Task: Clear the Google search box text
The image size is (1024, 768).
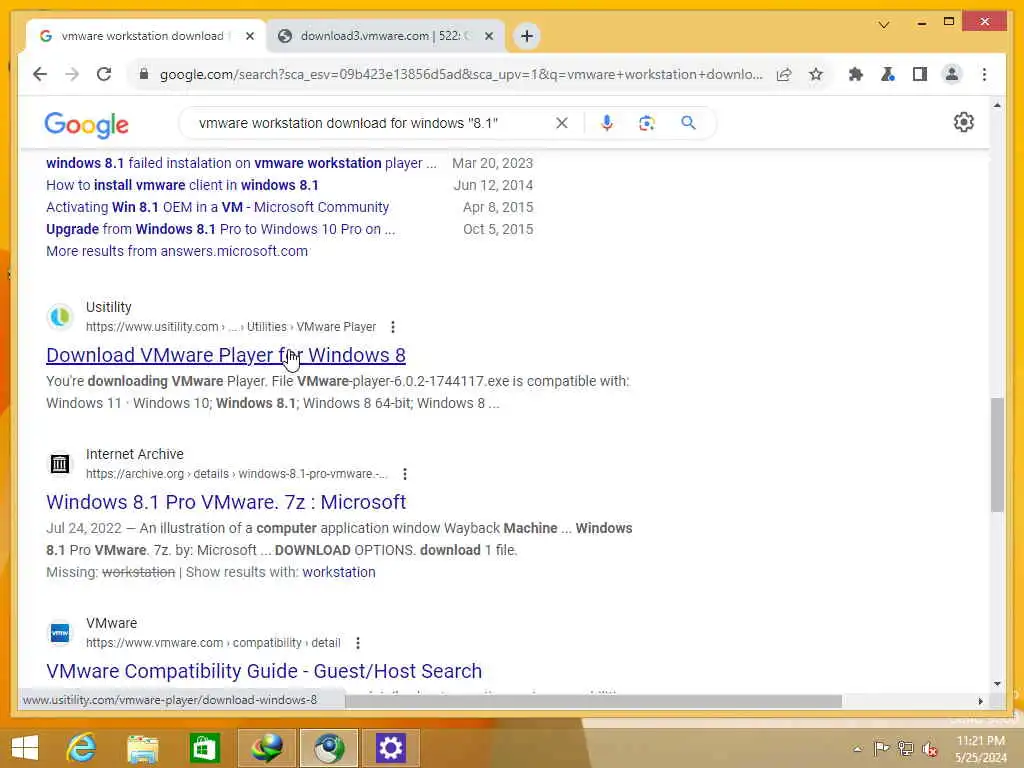Action: tap(562, 123)
